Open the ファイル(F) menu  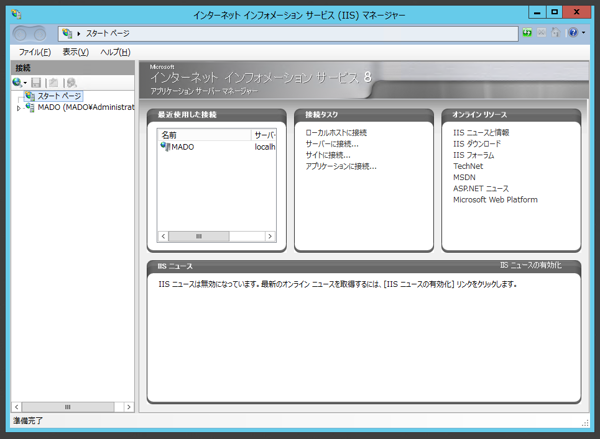coord(35,52)
